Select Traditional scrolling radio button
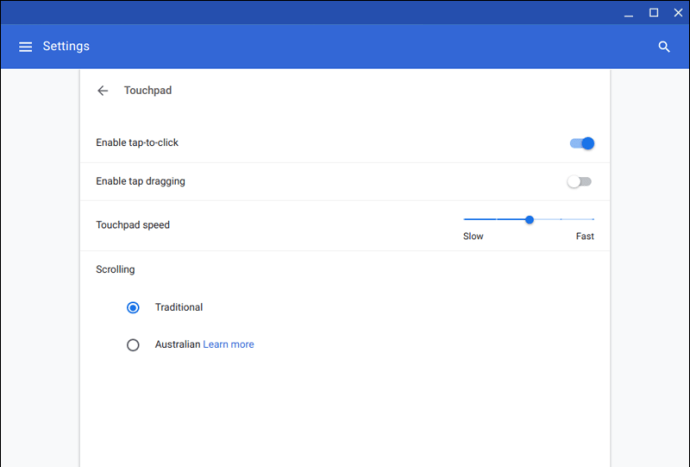690x467 pixels. click(x=133, y=307)
